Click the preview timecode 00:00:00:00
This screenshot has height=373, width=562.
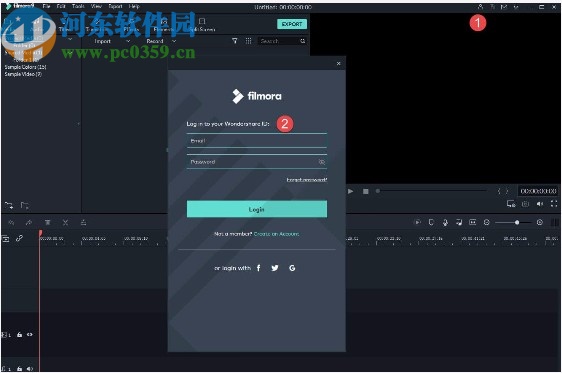tap(538, 191)
